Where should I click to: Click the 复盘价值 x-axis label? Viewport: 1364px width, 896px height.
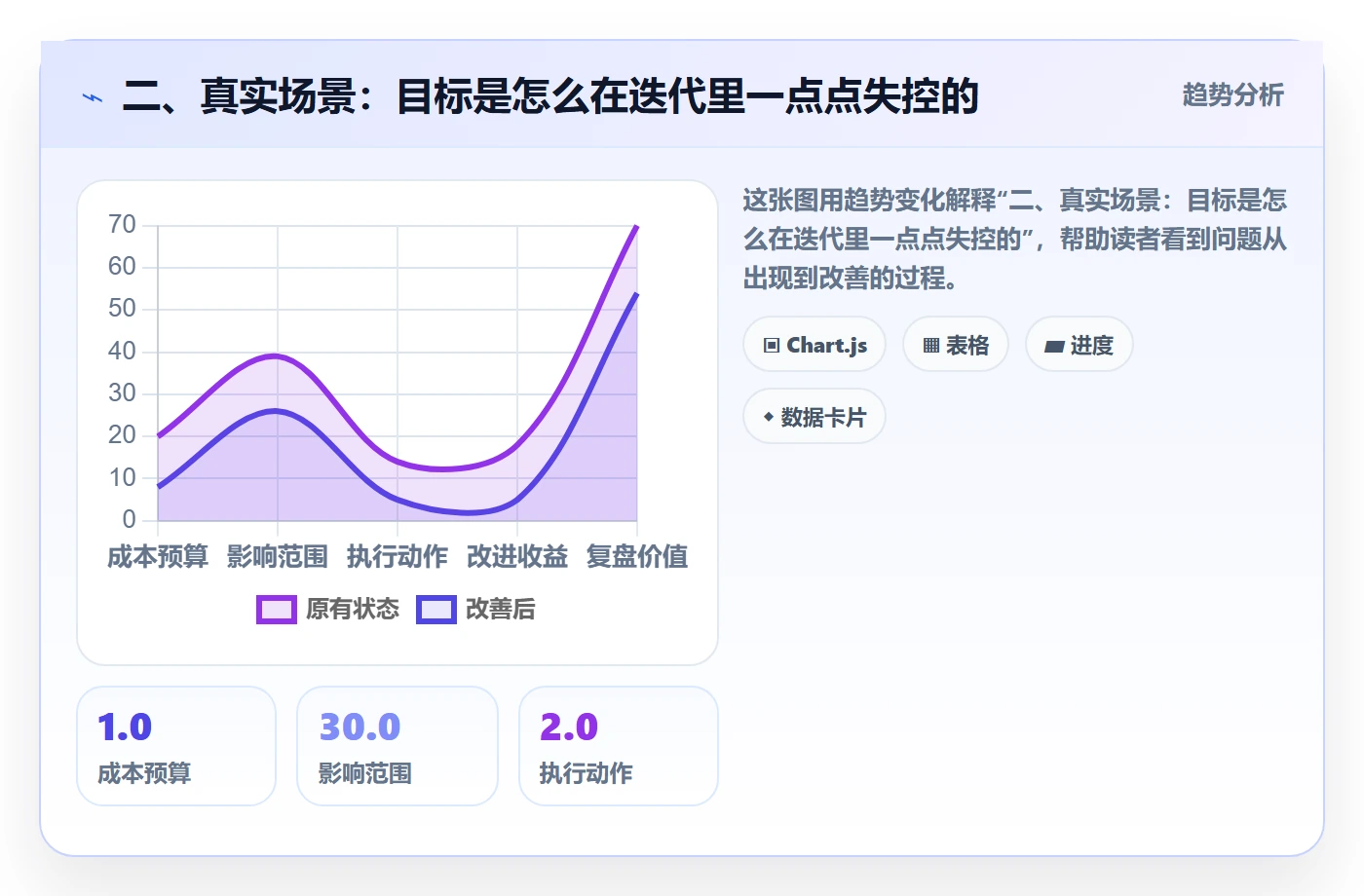pos(637,557)
